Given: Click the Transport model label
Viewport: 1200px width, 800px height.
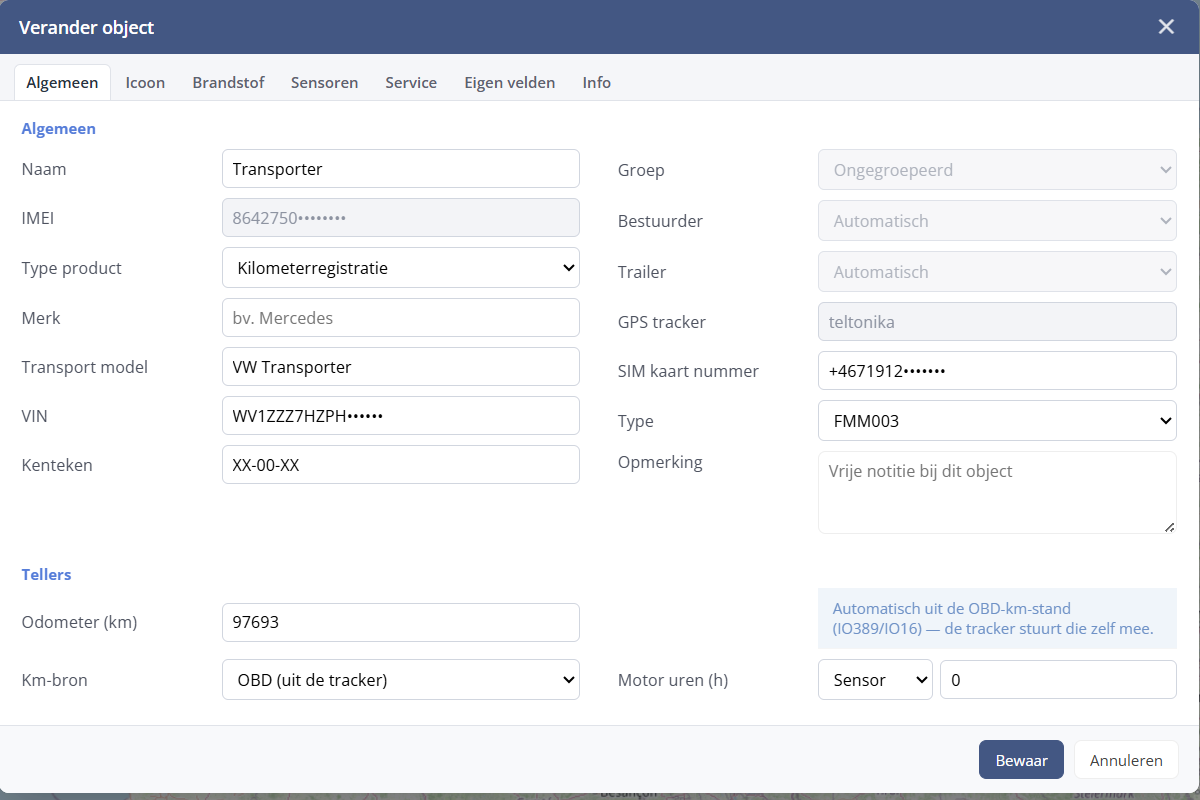Looking at the screenshot, I should (85, 367).
